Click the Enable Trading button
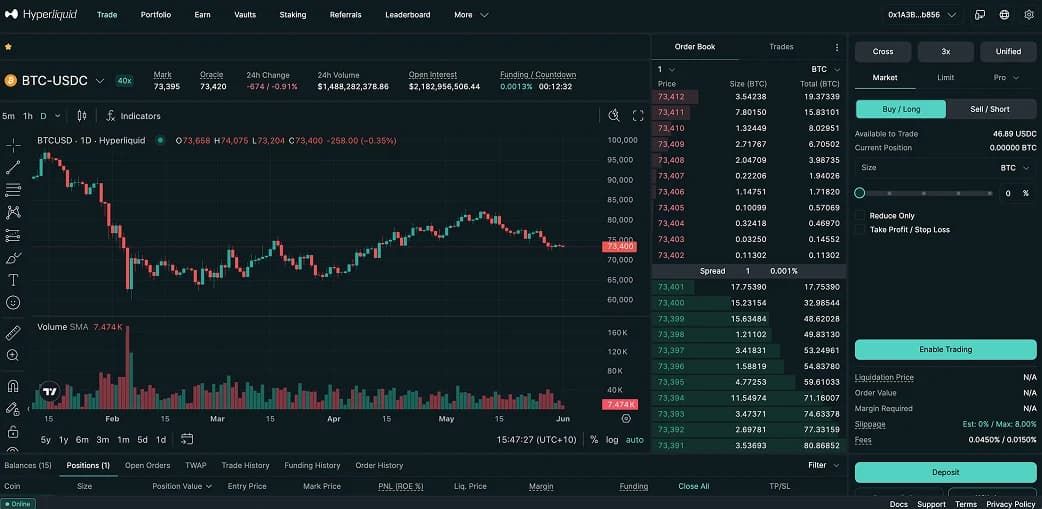 [x=945, y=349]
